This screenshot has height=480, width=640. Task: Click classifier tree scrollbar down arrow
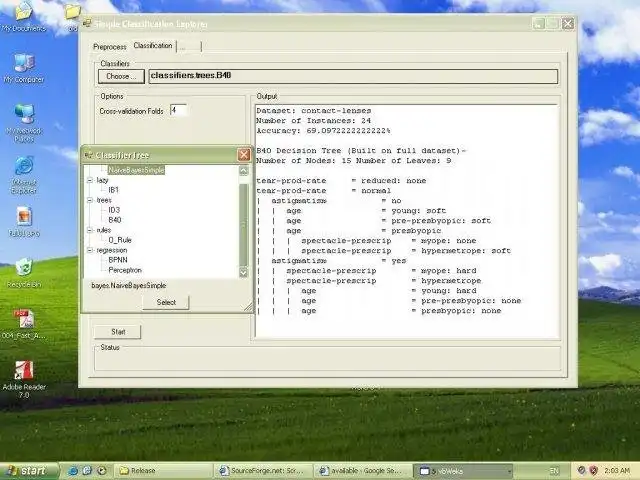point(243,273)
